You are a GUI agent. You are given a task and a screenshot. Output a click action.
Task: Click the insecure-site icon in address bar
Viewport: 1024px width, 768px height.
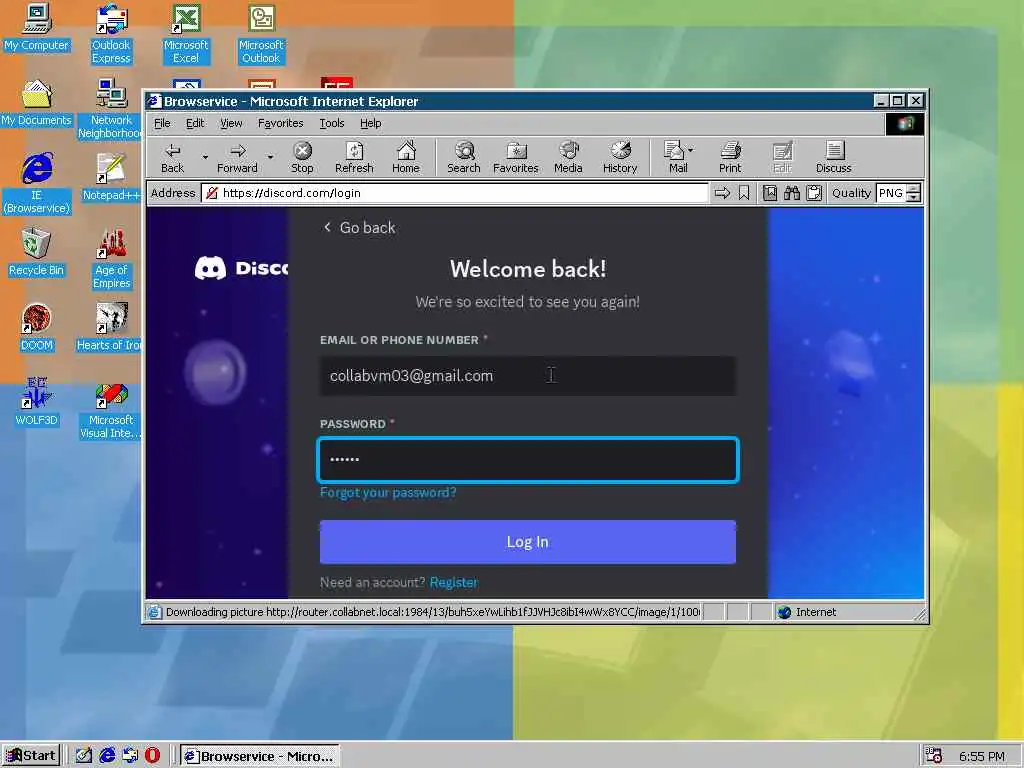click(x=212, y=193)
